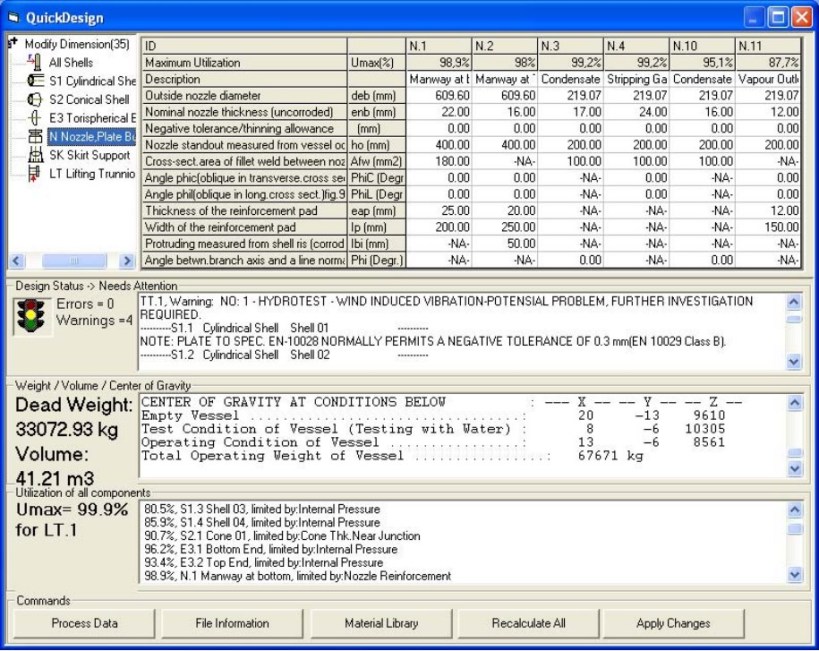Open the Material Library
This screenshot has width=819, height=651.
pyautogui.click(x=381, y=623)
